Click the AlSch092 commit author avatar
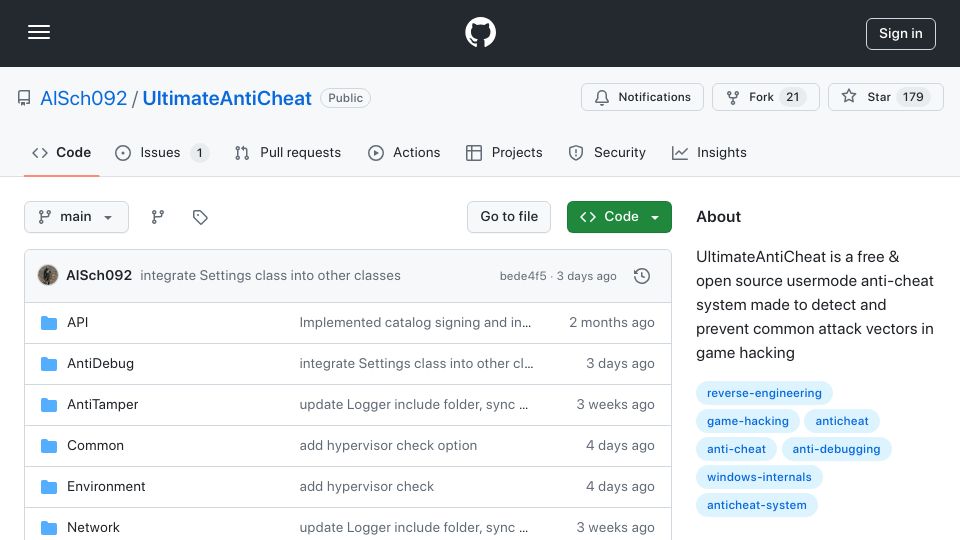This screenshot has height=540, width=960. click(48, 276)
